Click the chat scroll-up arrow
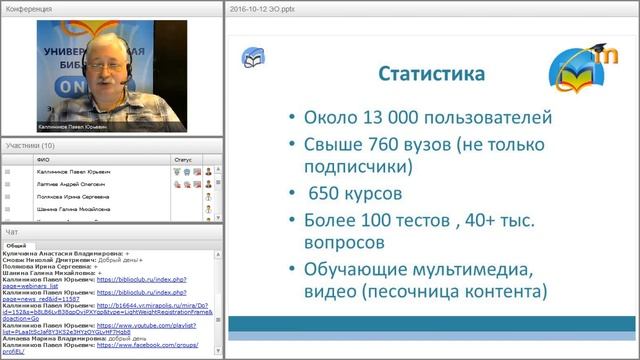The width and height of the screenshot is (640, 360). click(x=218, y=255)
